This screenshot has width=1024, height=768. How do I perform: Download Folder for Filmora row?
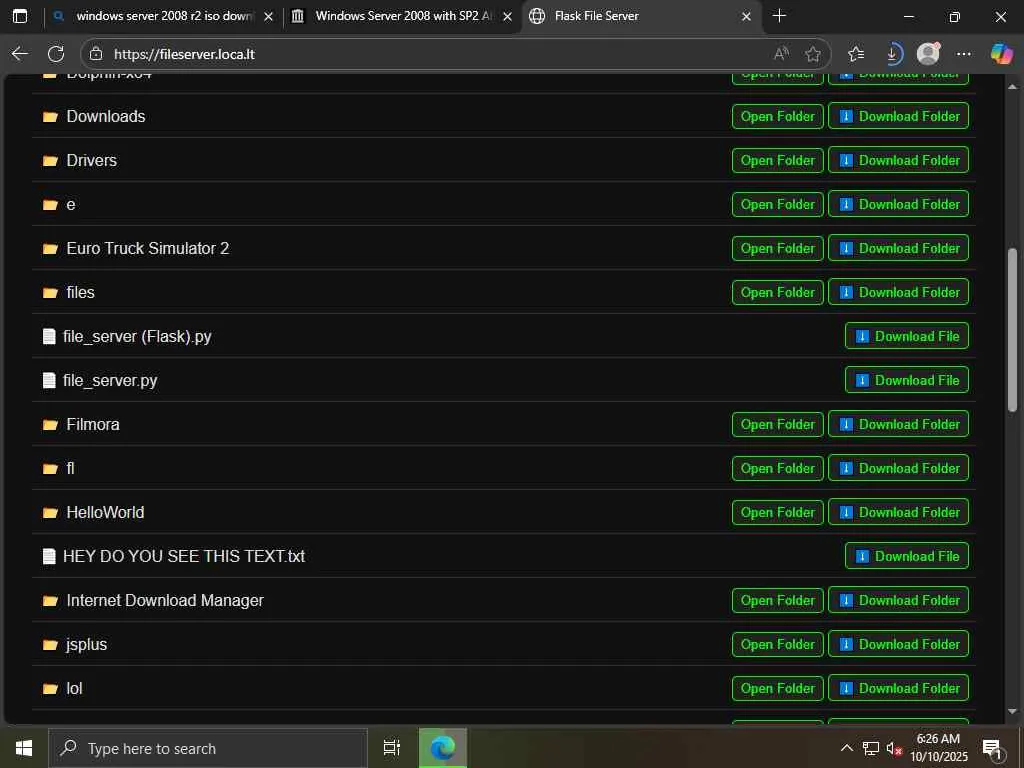pos(899,424)
